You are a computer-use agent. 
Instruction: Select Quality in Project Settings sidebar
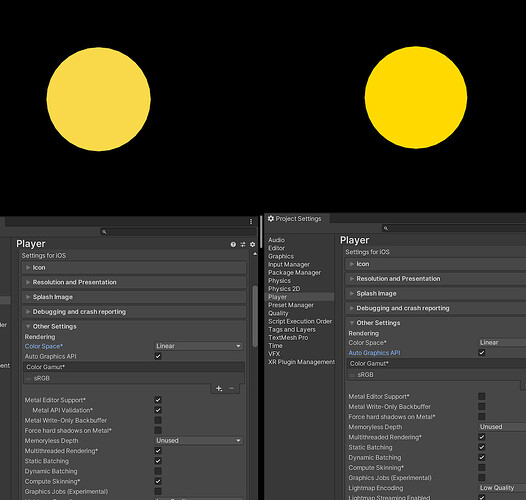pyautogui.click(x=278, y=313)
